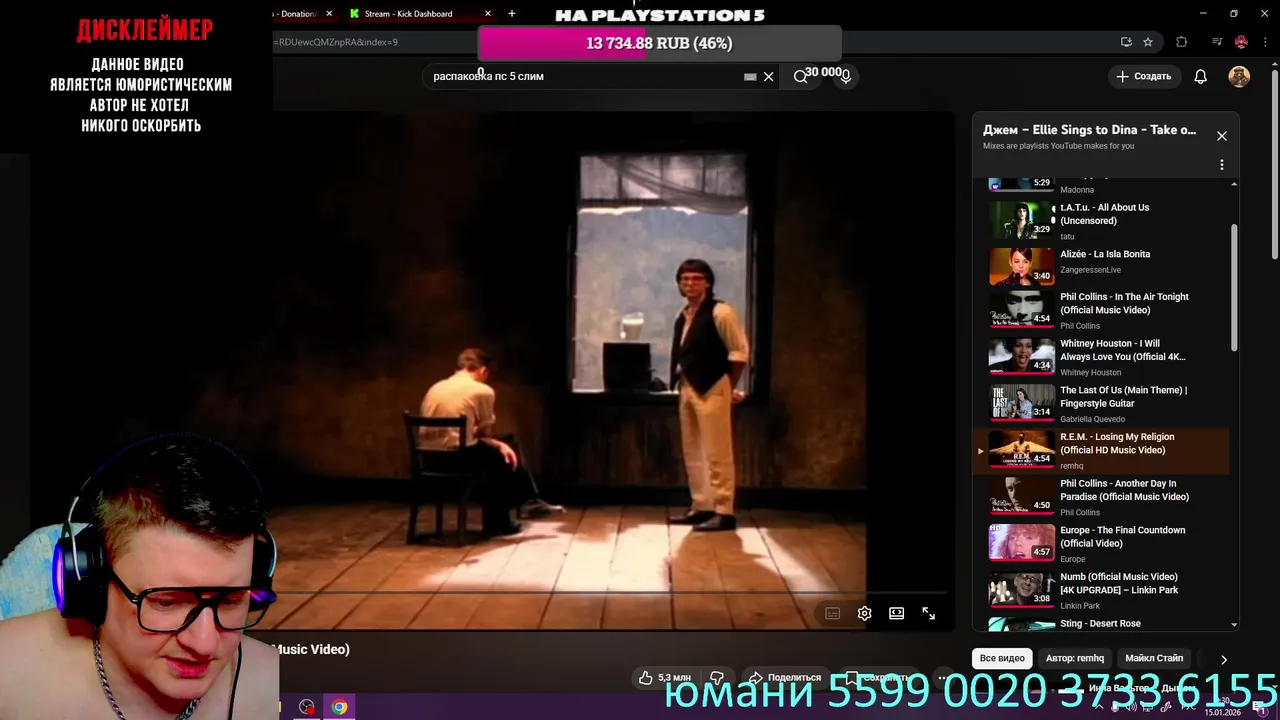Run search with the magnifier icon
The width and height of the screenshot is (1280, 720).
click(800, 77)
